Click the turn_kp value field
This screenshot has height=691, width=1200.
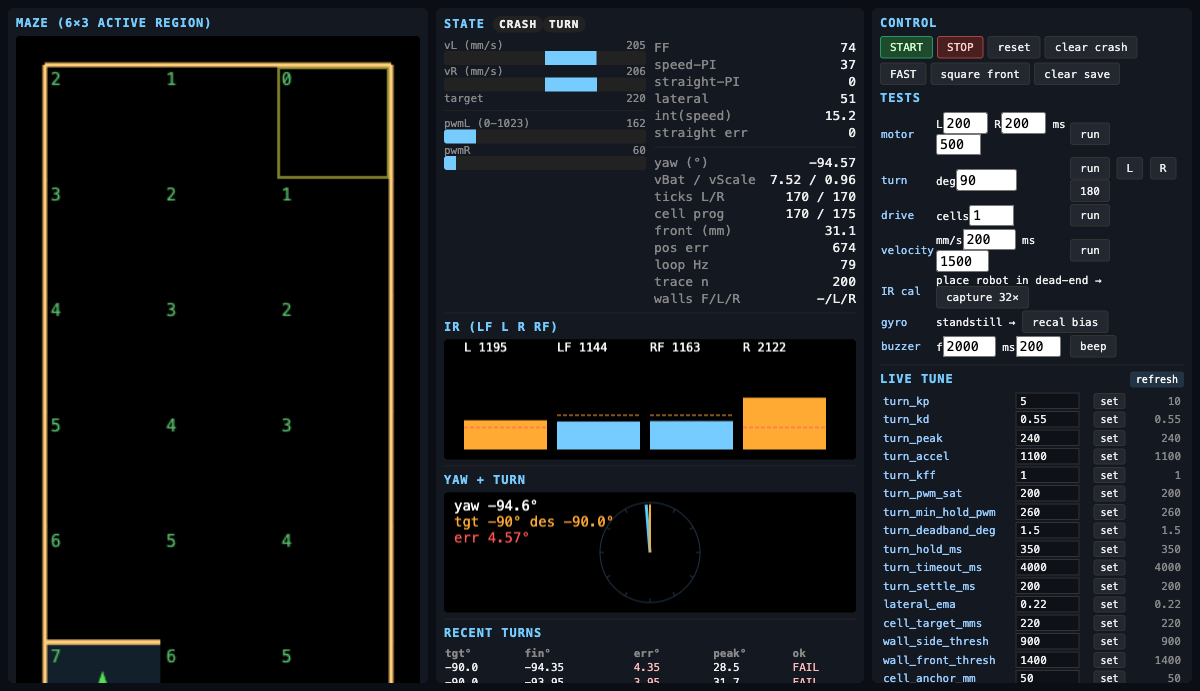(1047, 401)
